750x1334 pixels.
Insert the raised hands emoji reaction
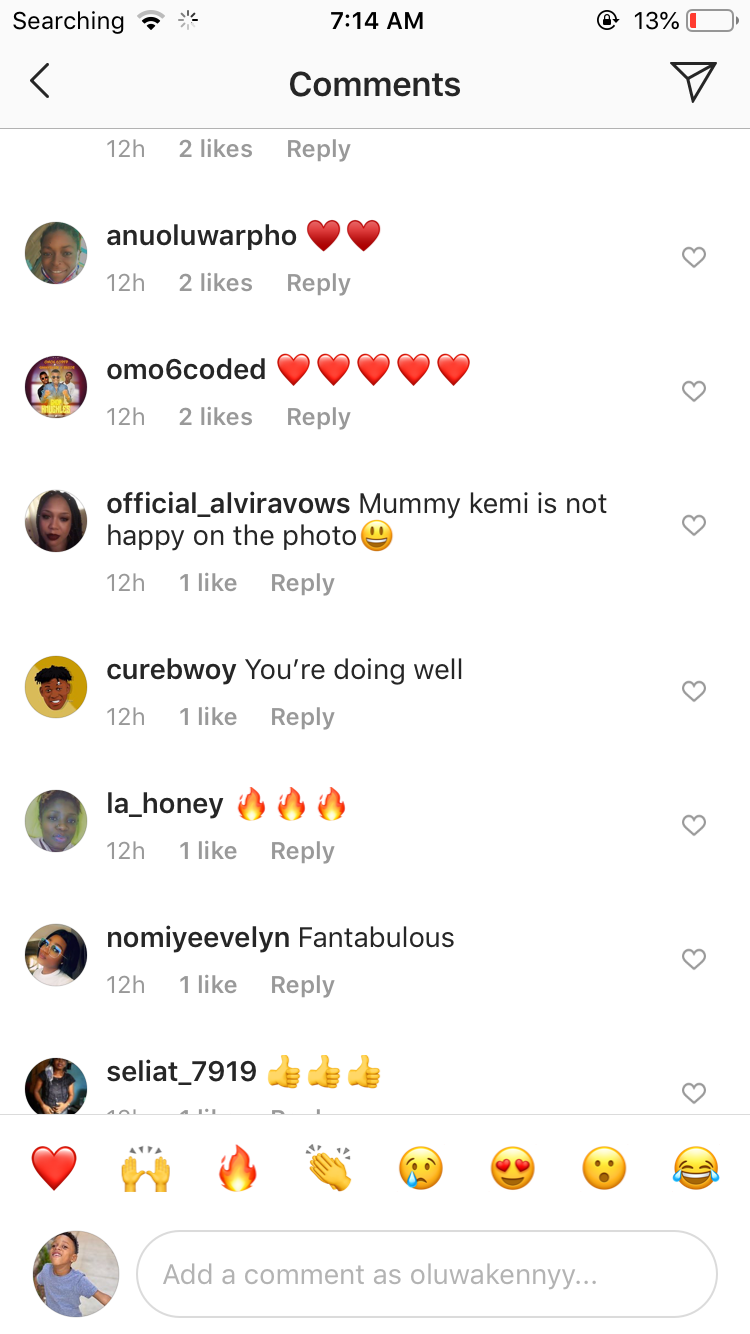click(x=146, y=1168)
